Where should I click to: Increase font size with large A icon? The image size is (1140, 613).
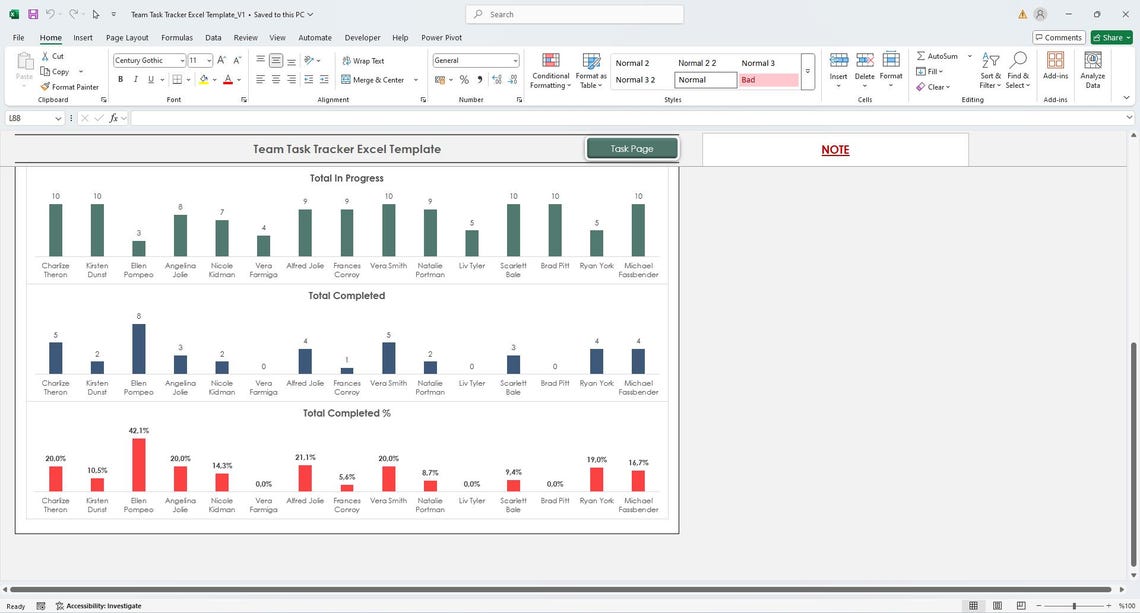(x=222, y=60)
